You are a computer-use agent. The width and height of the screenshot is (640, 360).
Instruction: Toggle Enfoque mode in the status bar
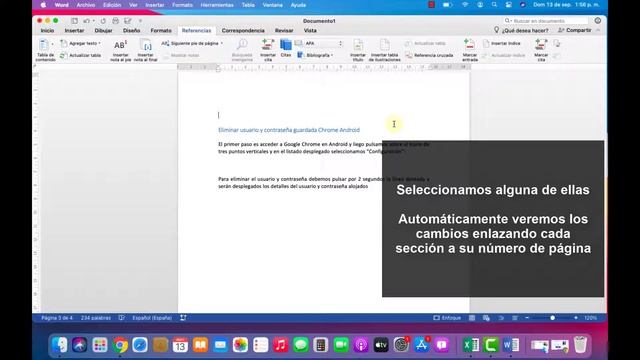pyautogui.click(x=447, y=318)
